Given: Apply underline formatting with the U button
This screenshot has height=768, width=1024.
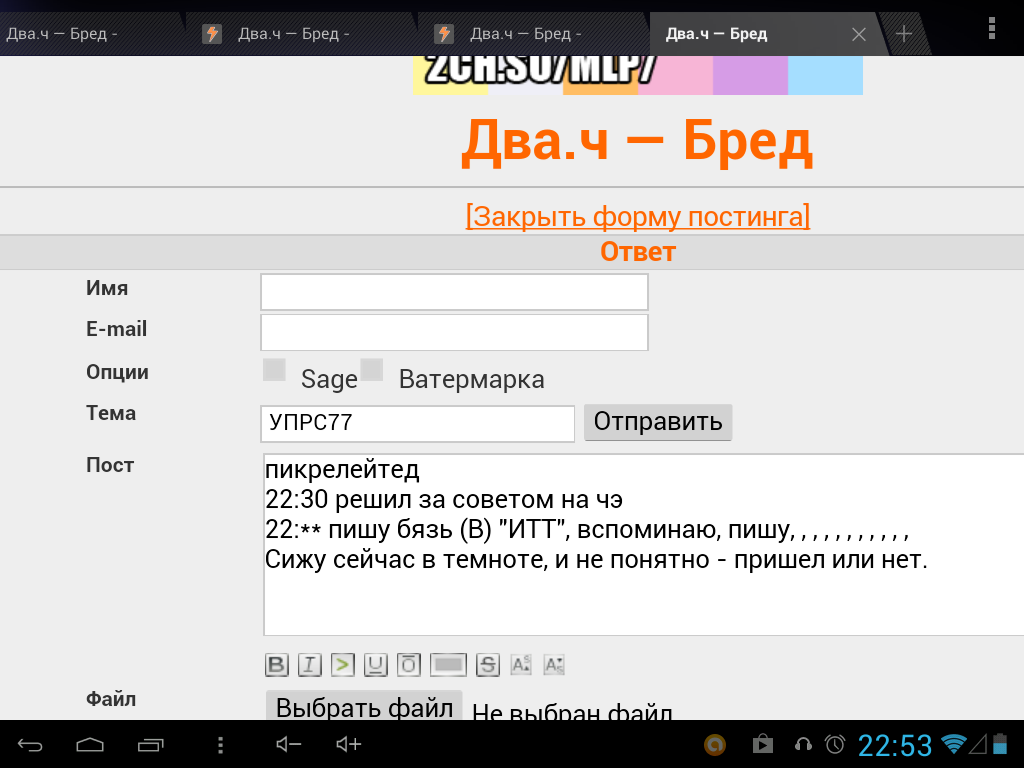Looking at the screenshot, I should pyautogui.click(x=376, y=665).
